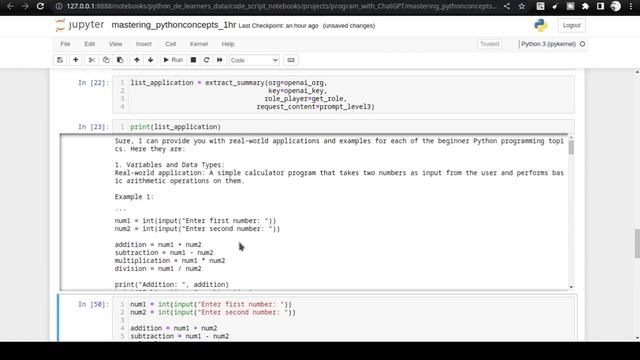This screenshot has width=640, height=360.
Task: Restart kernel and run all cells icon
Action: coord(220,60)
